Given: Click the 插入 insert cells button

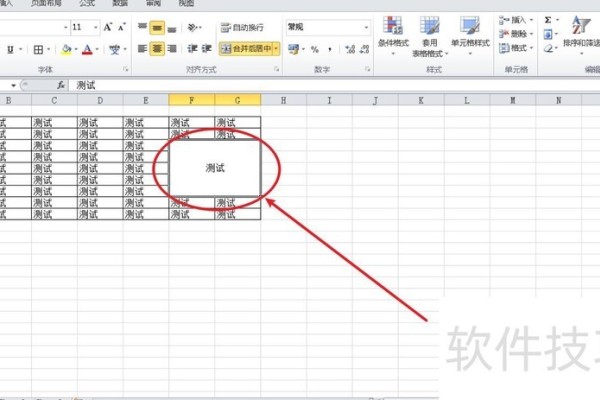Looking at the screenshot, I should point(516,20).
